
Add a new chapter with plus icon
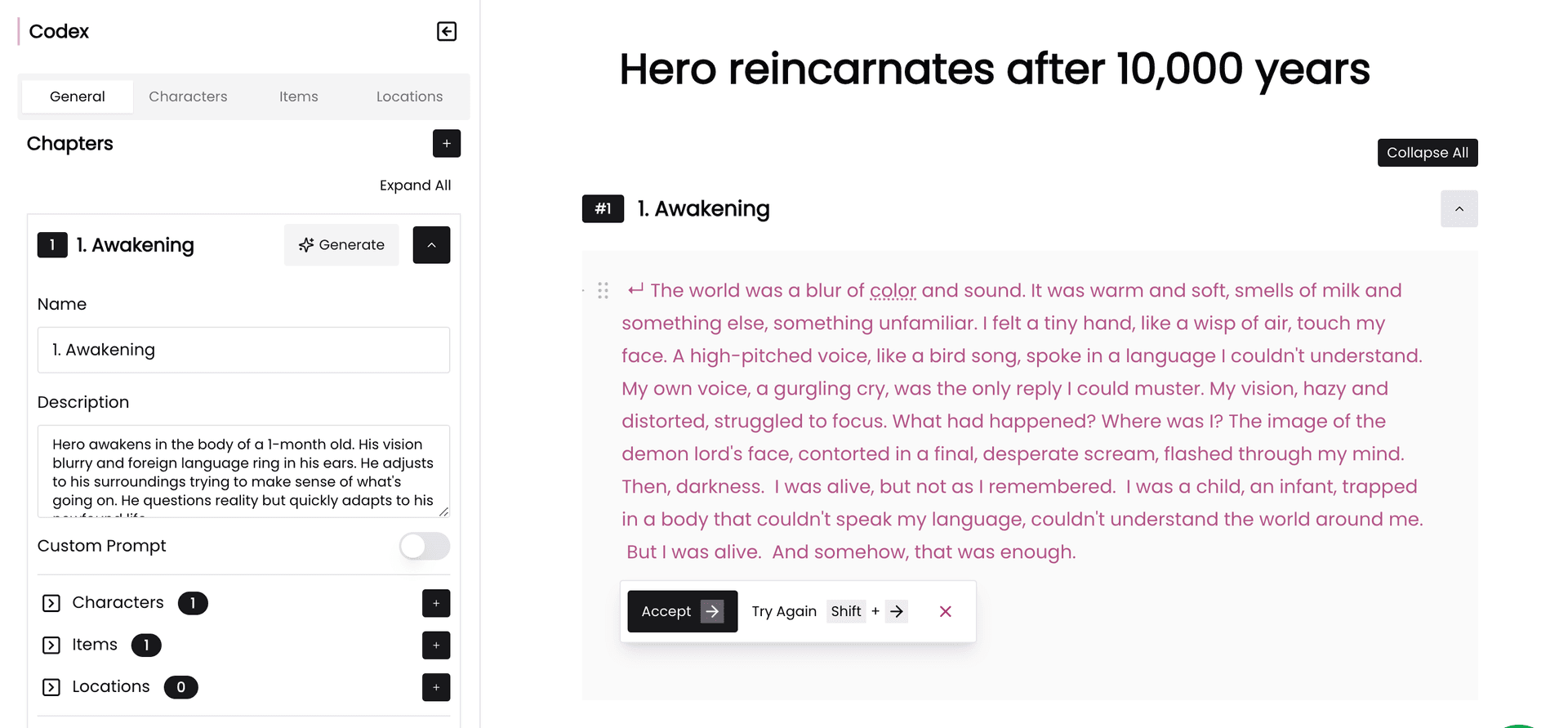pos(447,144)
